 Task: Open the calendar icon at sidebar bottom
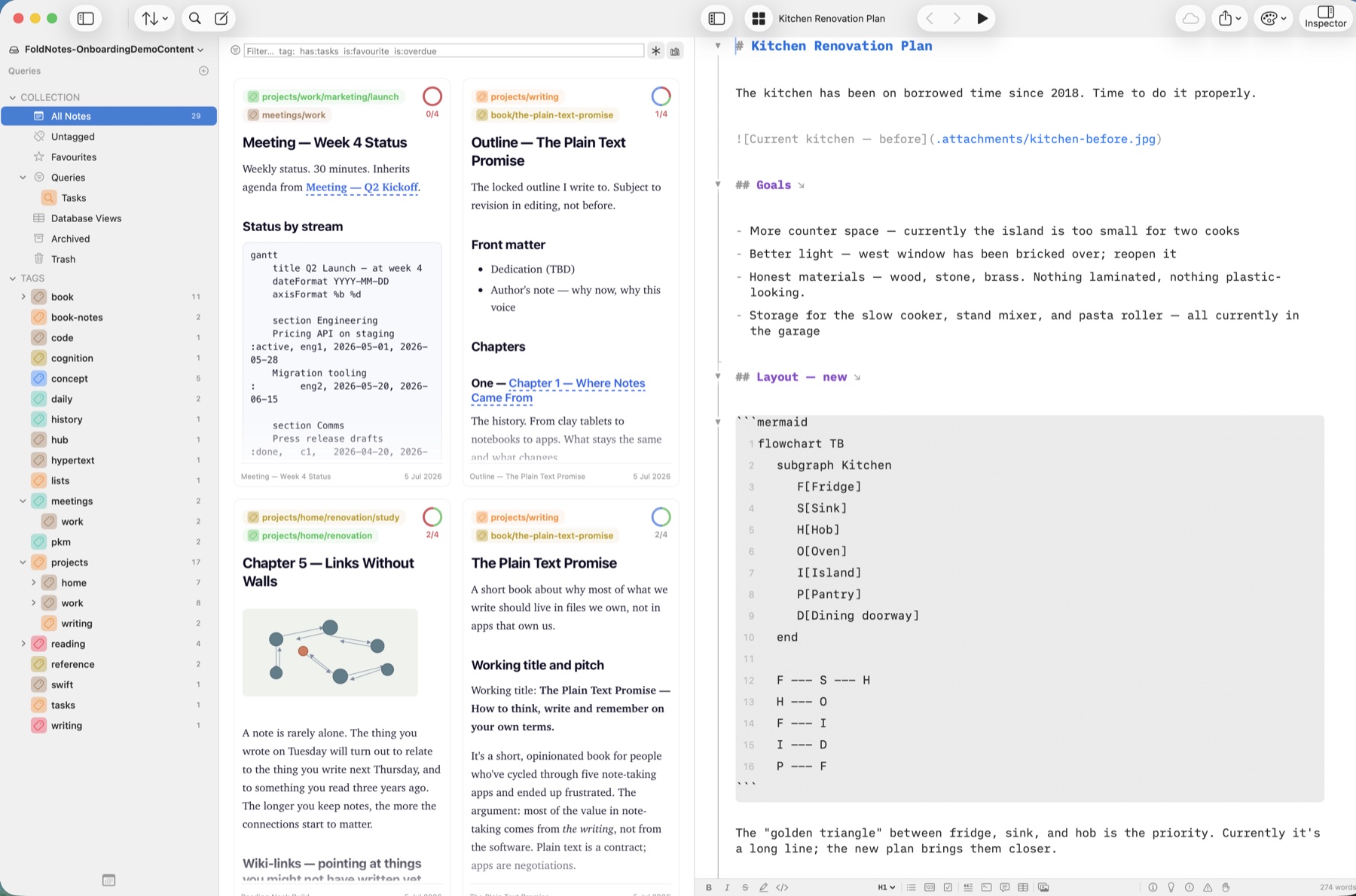108,880
